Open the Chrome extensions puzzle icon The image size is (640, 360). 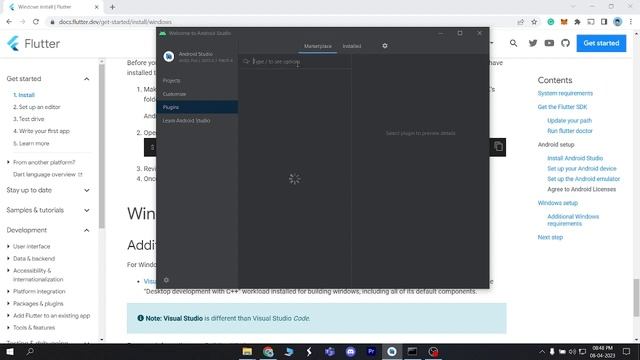(x=577, y=22)
